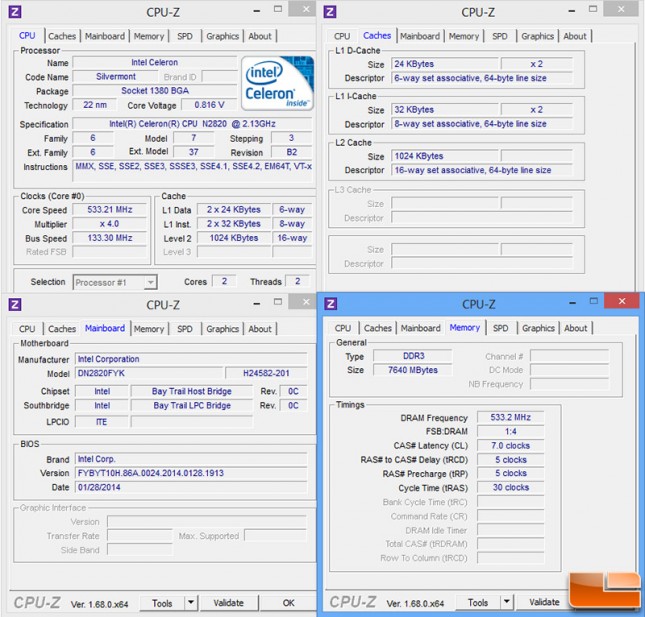Click the processor Name field 'Intel Celeron'

click(155, 63)
